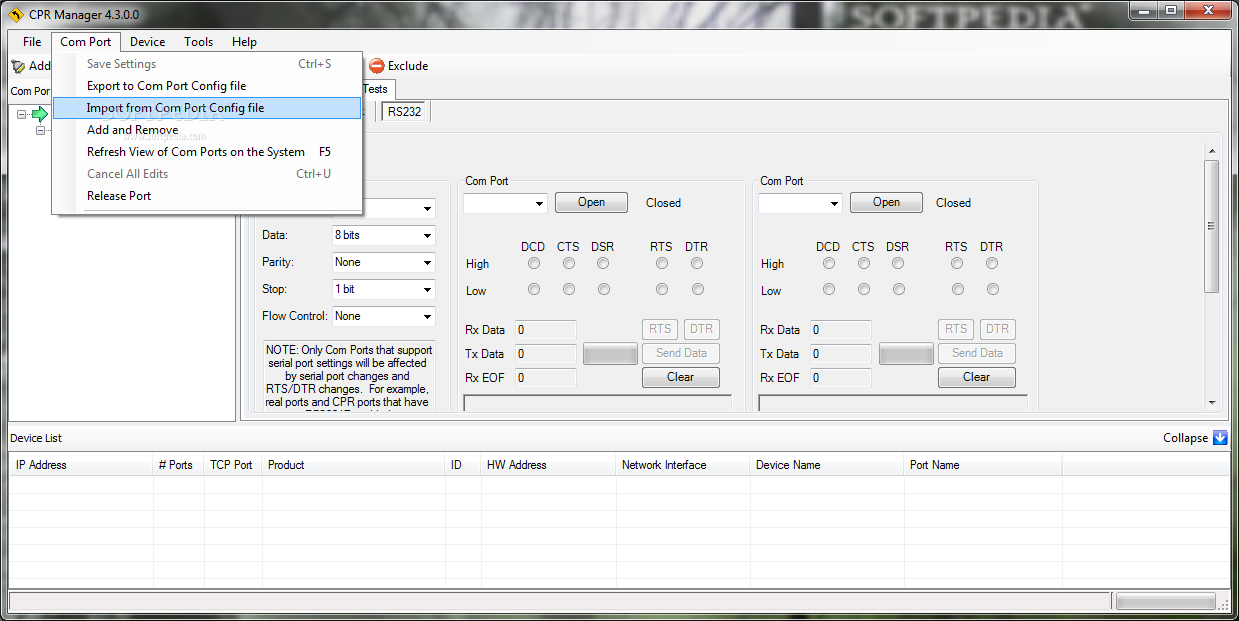Click the TCP Port column header

232,465
